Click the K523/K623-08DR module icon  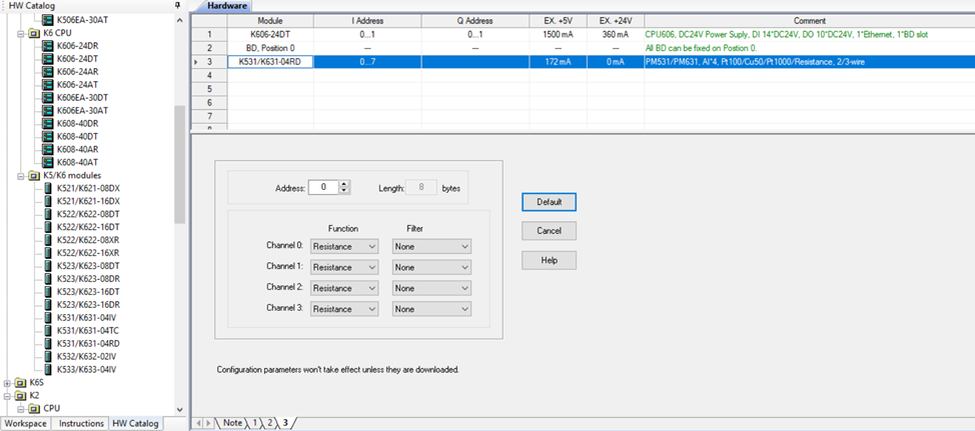pyautogui.click(x=48, y=279)
